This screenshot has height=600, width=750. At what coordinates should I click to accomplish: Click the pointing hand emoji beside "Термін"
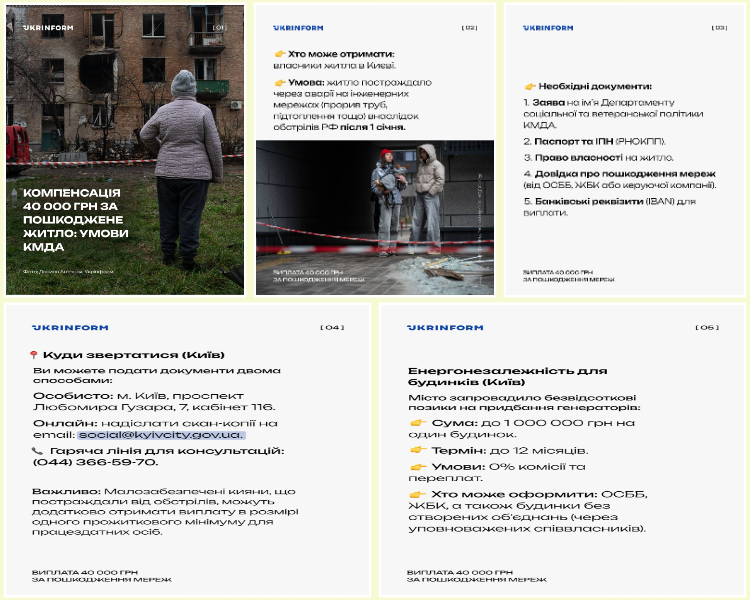click(418, 450)
